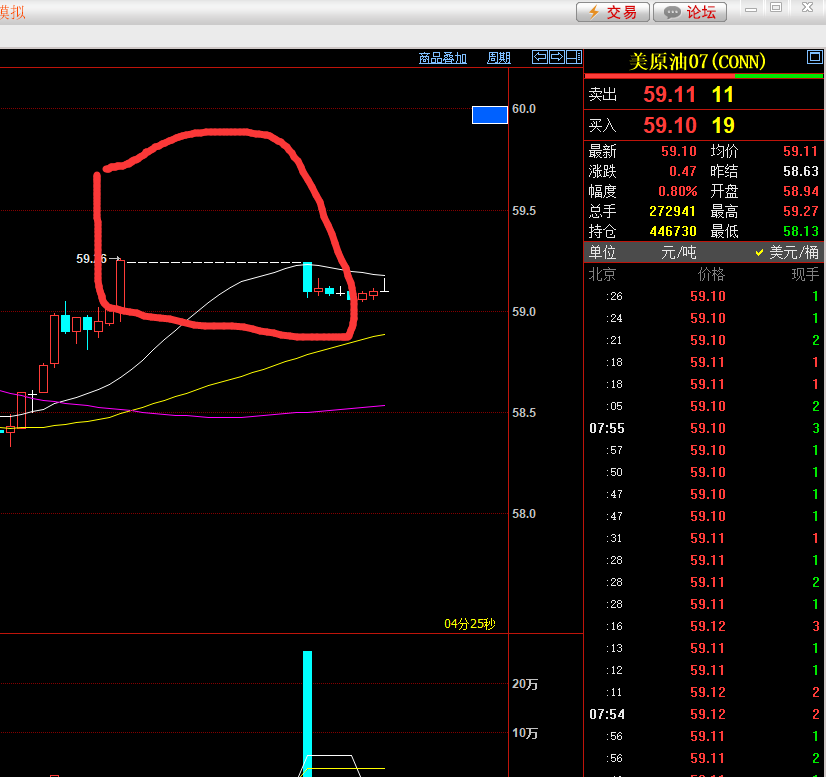
Task: Click the right arrow chart navigation icon
Action: tap(557, 57)
